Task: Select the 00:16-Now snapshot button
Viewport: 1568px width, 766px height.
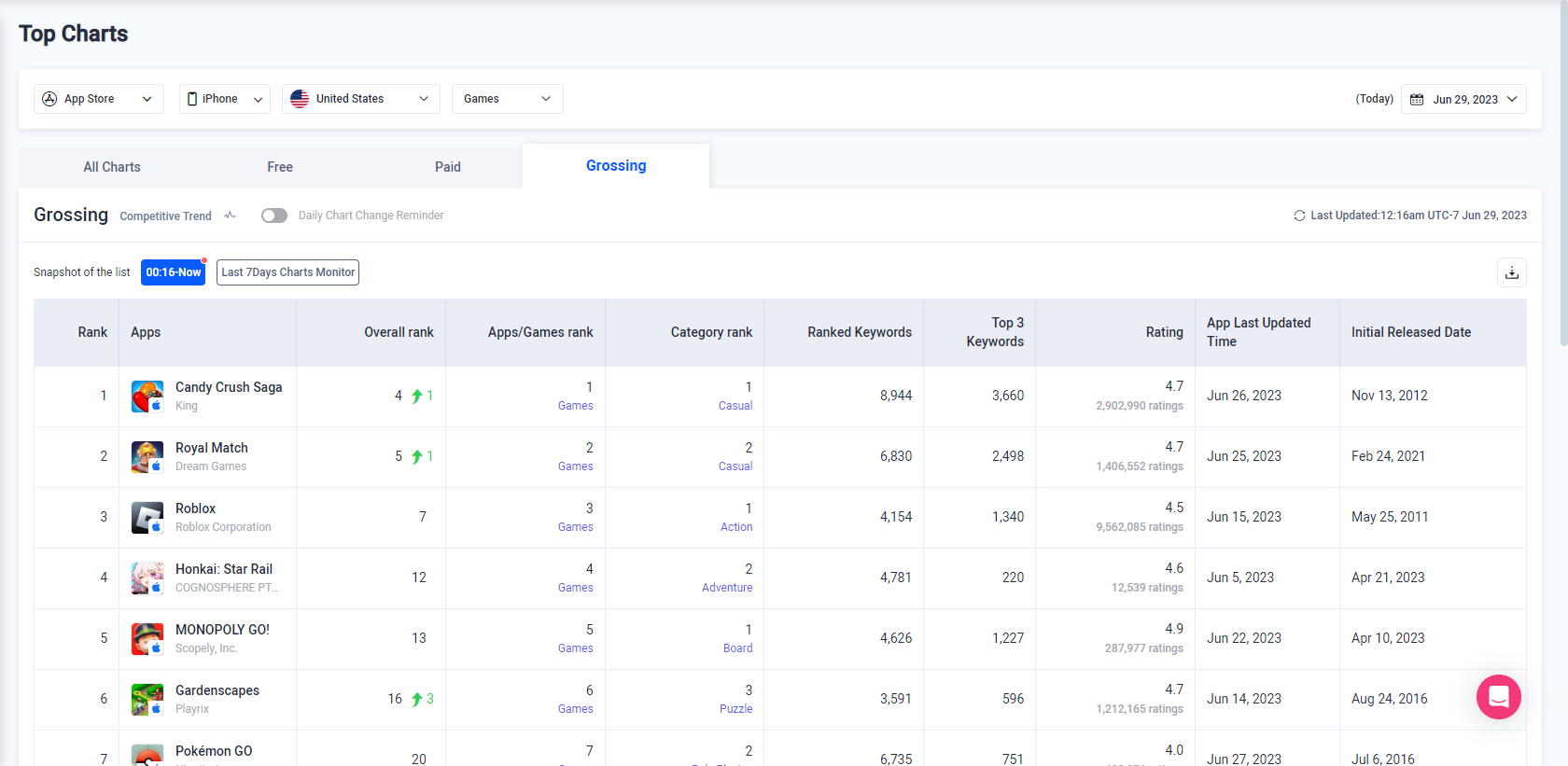Action: (173, 272)
